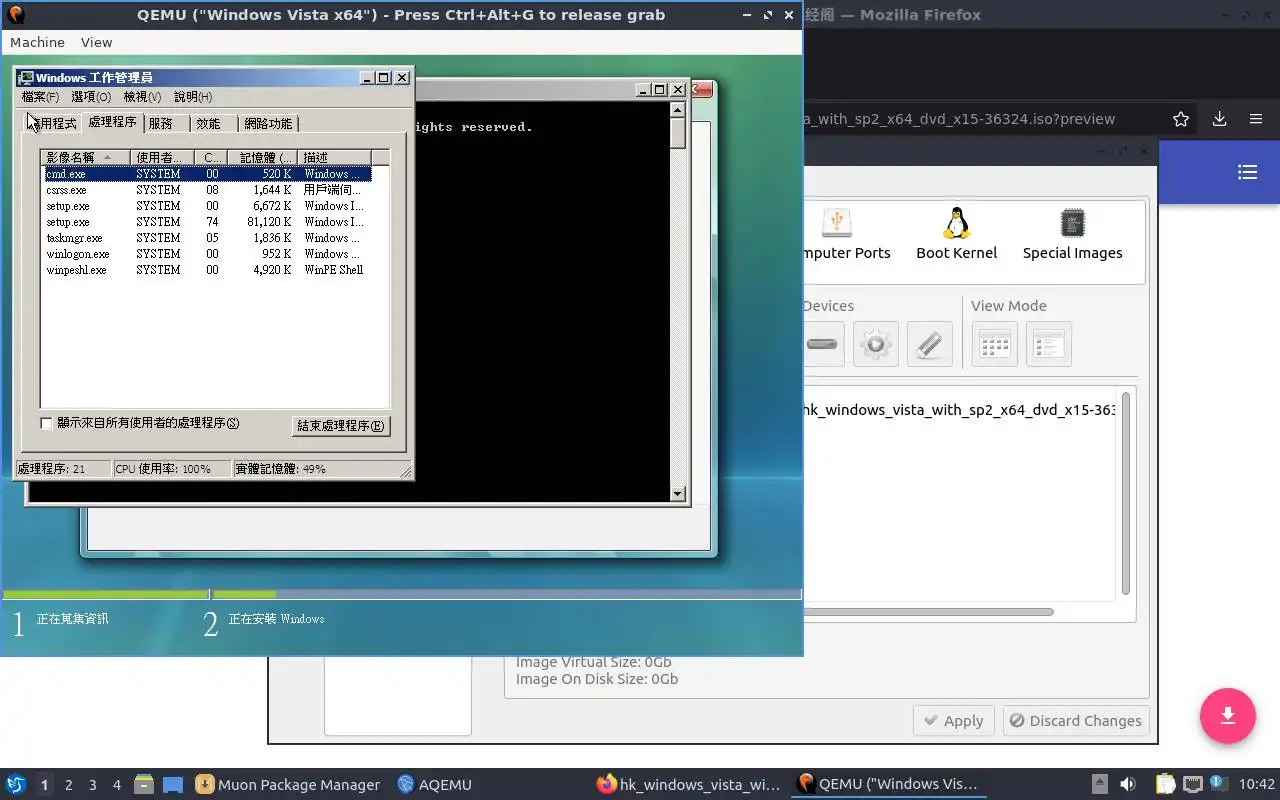Open the 檢視(V) menu in Task Manager
The width and height of the screenshot is (1280, 800).
pos(142,97)
